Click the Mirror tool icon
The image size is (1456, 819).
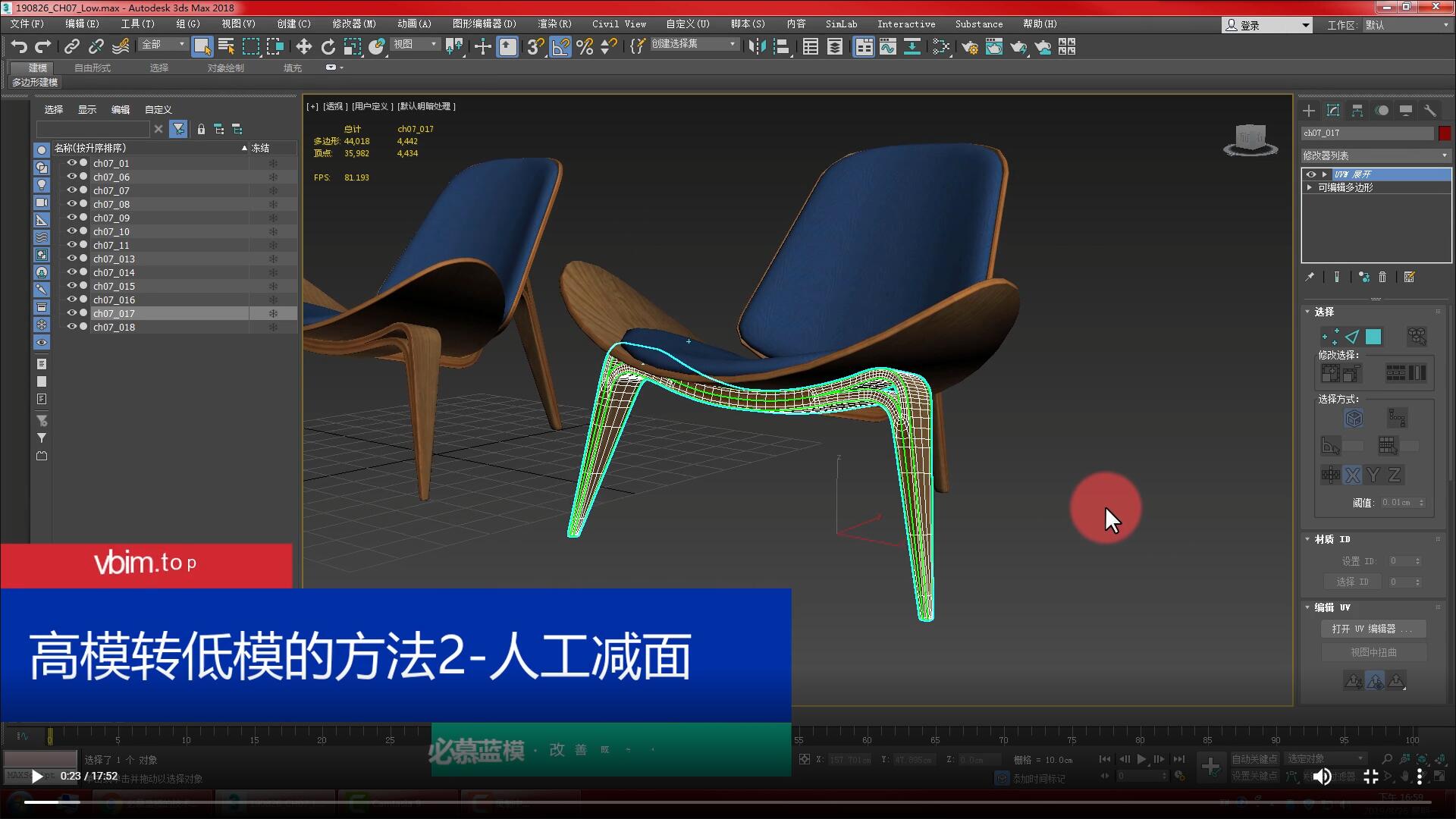pos(756,47)
